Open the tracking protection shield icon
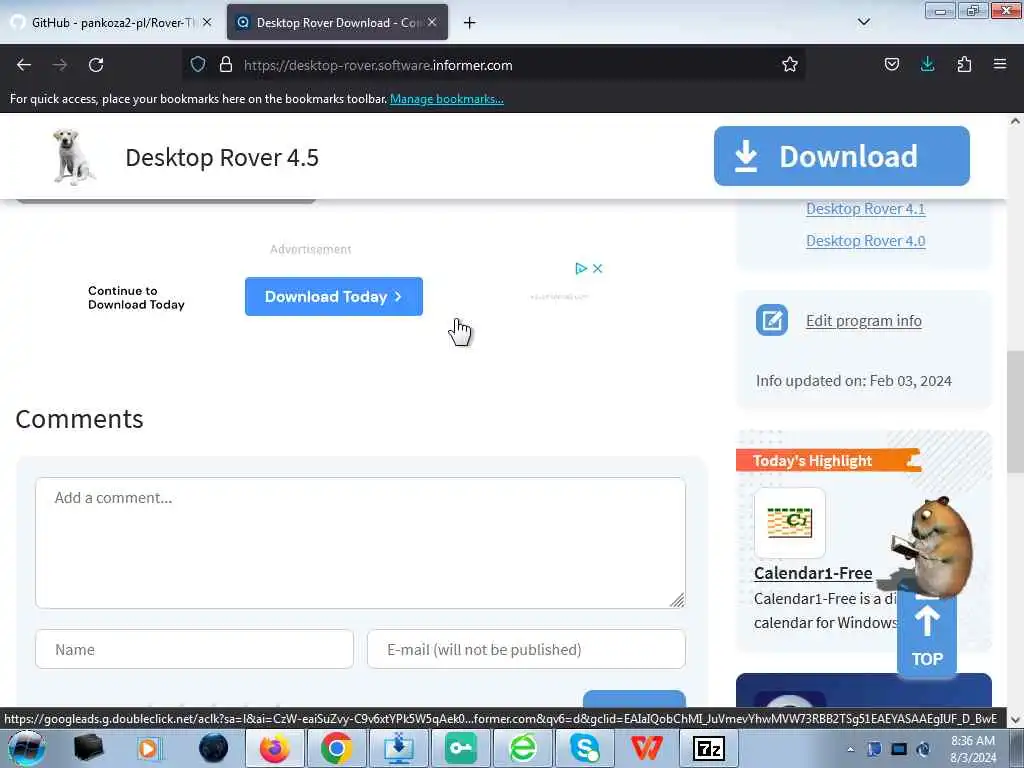Image resolution: width=1024 pixels, height=768 pixels. 198,64
